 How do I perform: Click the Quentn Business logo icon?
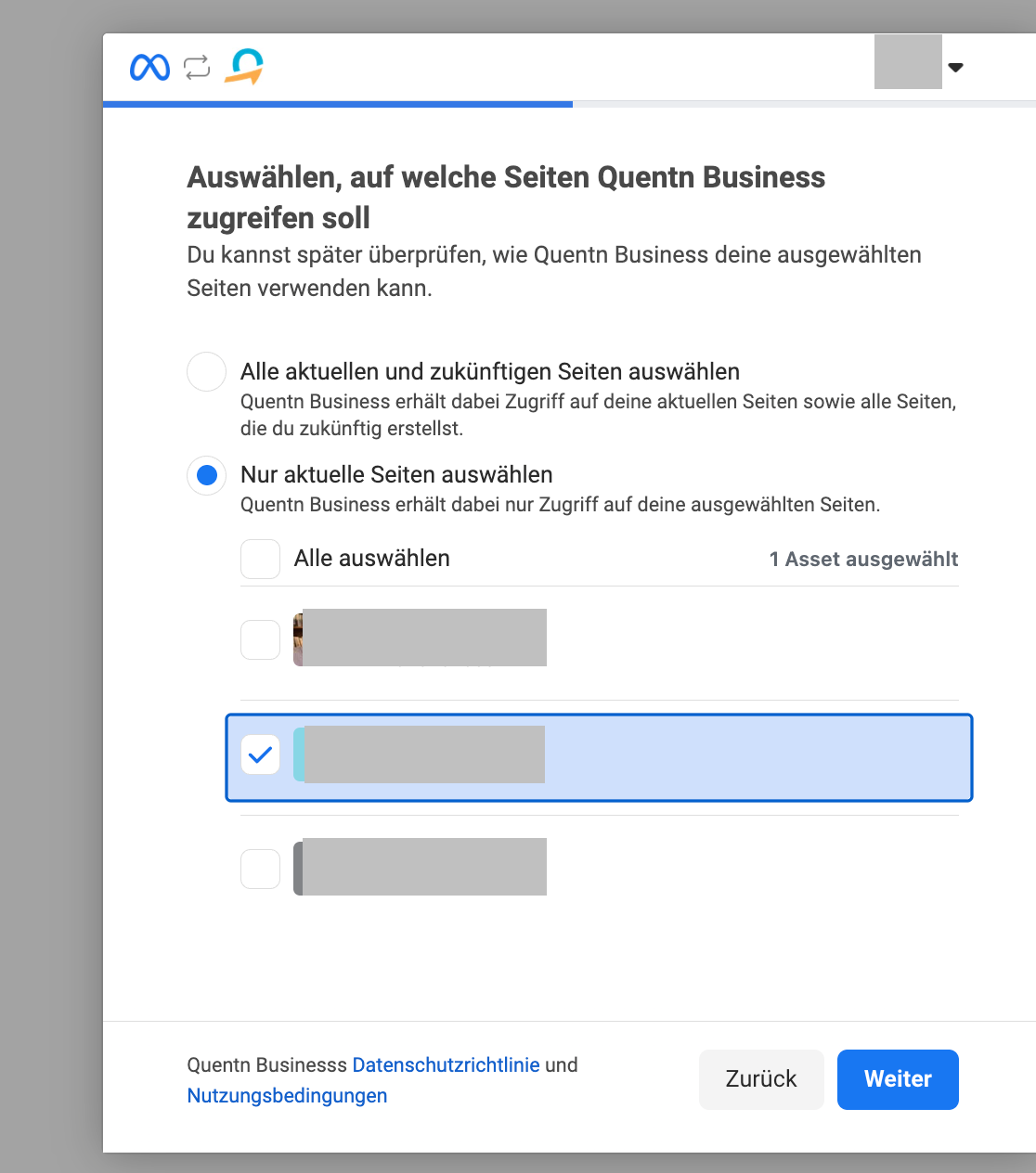coord(244,67)
